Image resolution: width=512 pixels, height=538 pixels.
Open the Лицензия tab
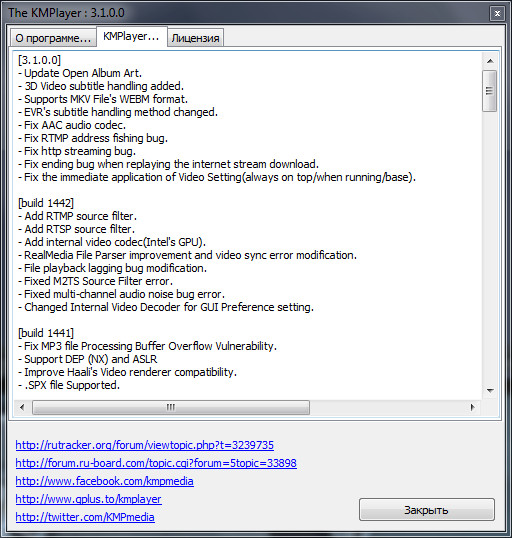click(196, 38)
